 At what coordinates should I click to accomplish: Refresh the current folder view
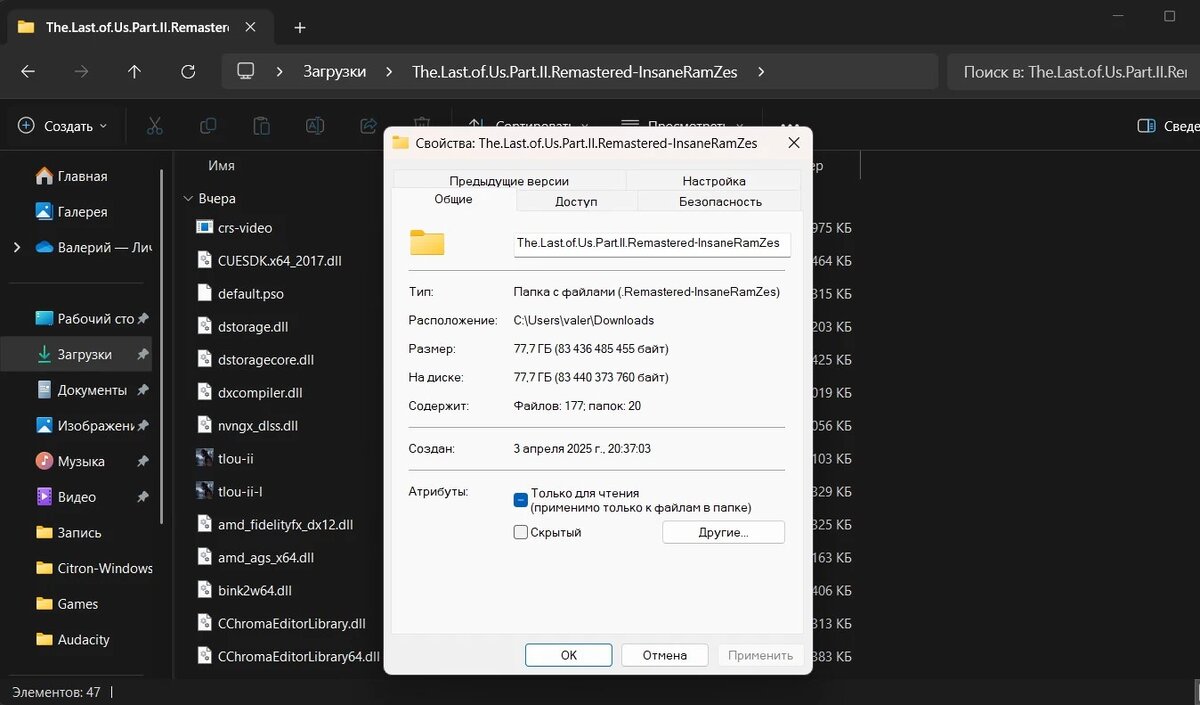coord(188,72)
